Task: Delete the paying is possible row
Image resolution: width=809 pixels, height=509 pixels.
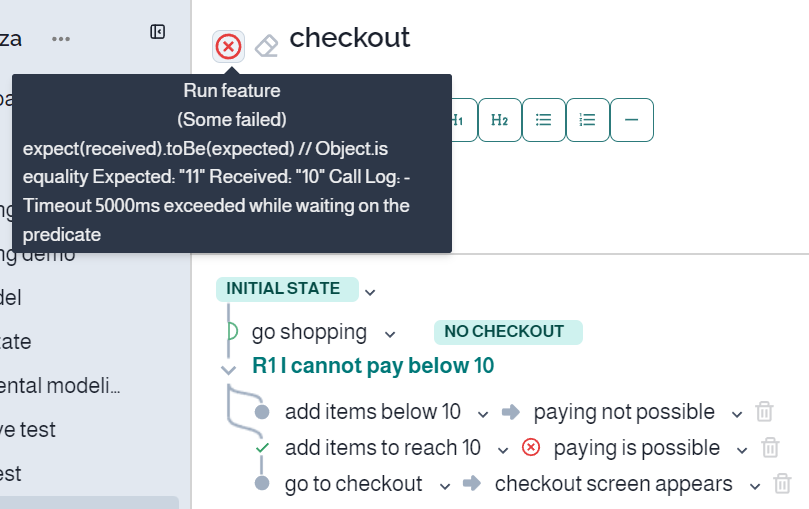Action: point(770,448)
